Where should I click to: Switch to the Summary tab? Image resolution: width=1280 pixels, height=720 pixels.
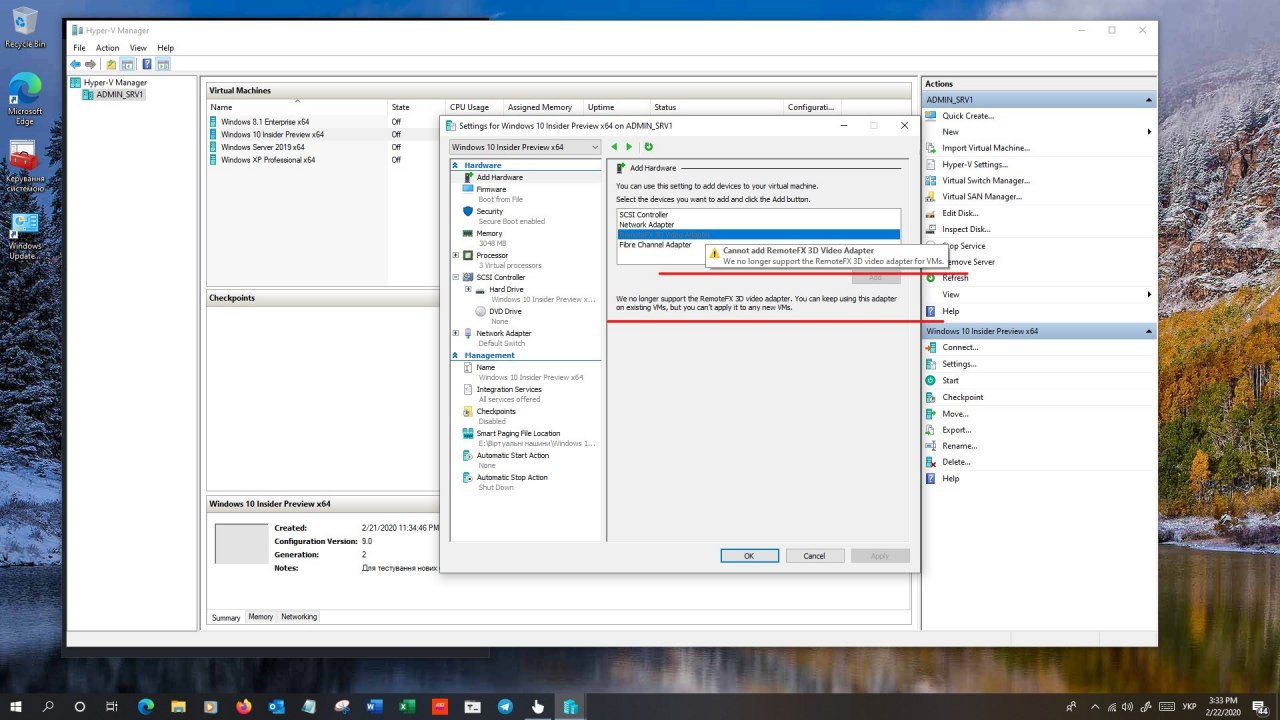pyautogui.click(x=226, y=617)
